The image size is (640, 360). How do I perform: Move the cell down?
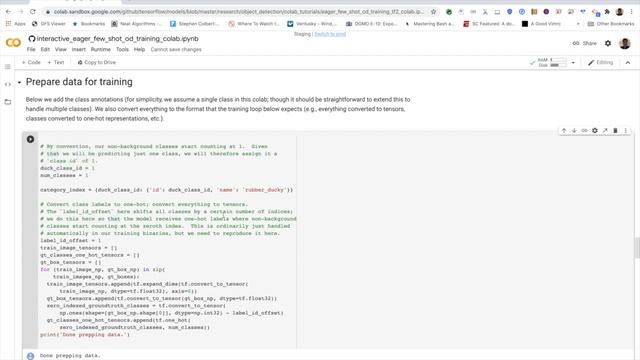pyautogui.click(x=574, y=131)
